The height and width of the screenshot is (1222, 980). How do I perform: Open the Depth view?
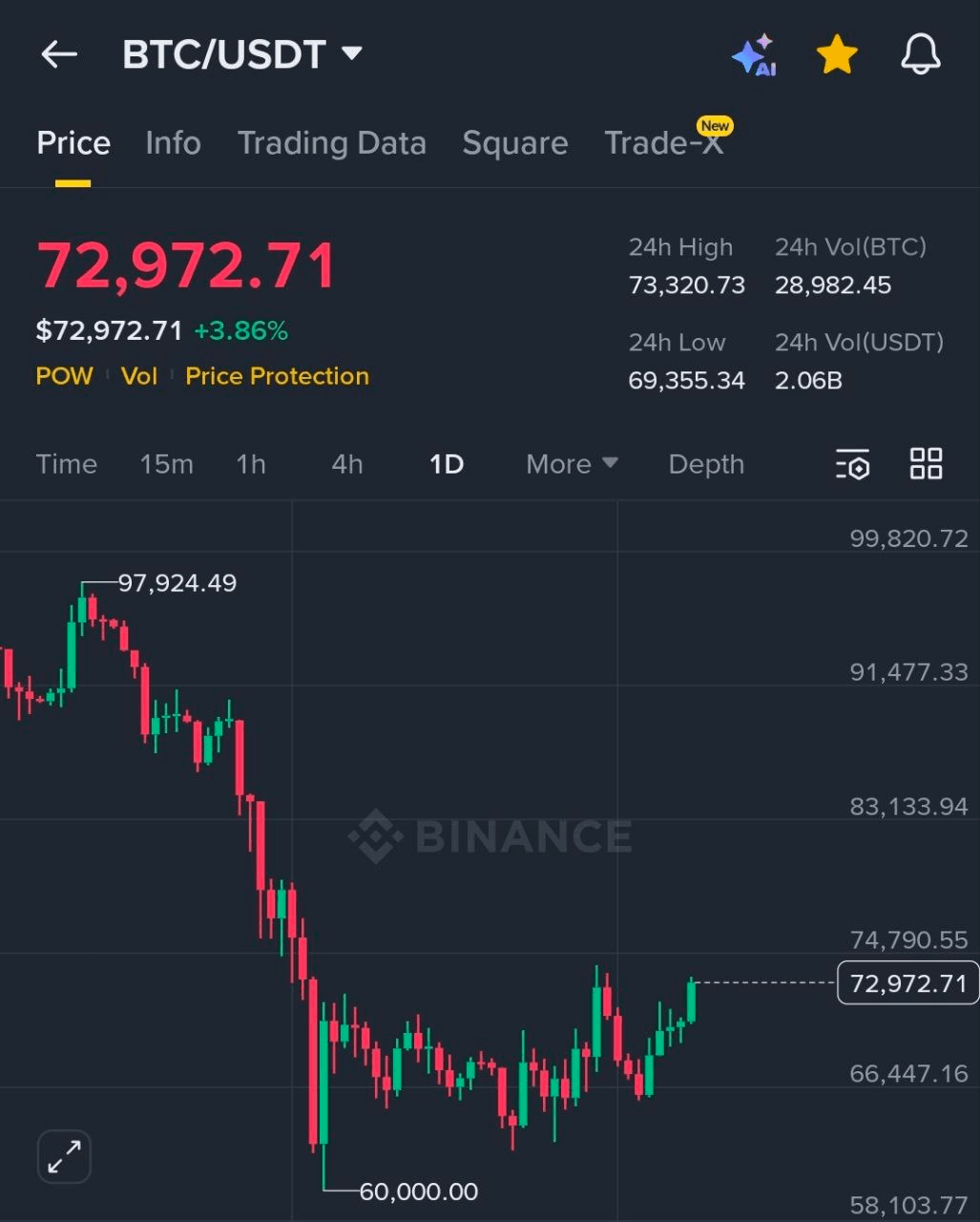tap(706, 464)
